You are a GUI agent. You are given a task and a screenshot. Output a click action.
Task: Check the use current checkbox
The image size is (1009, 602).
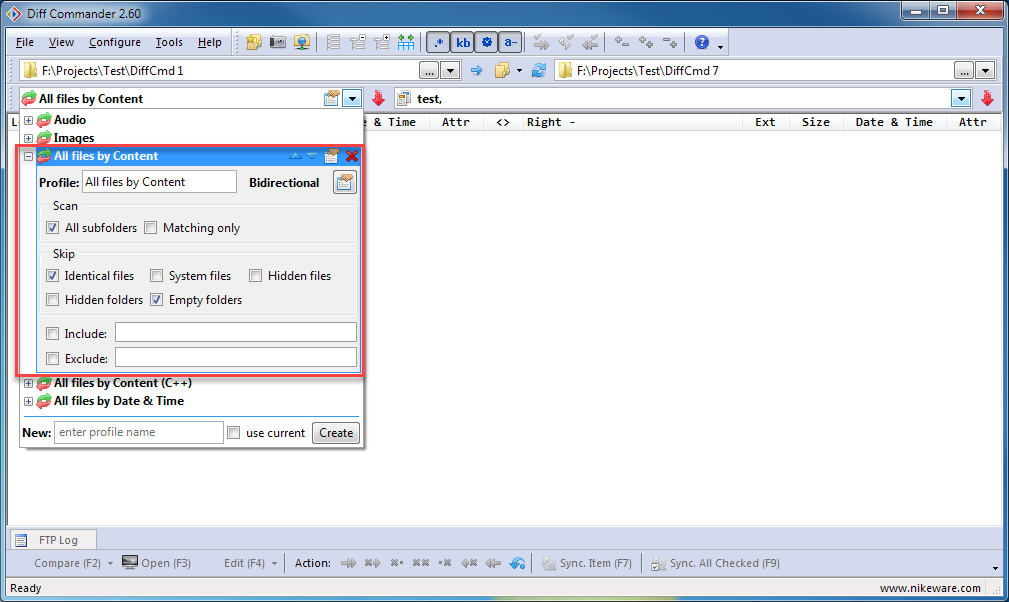[x=234, y=433]
